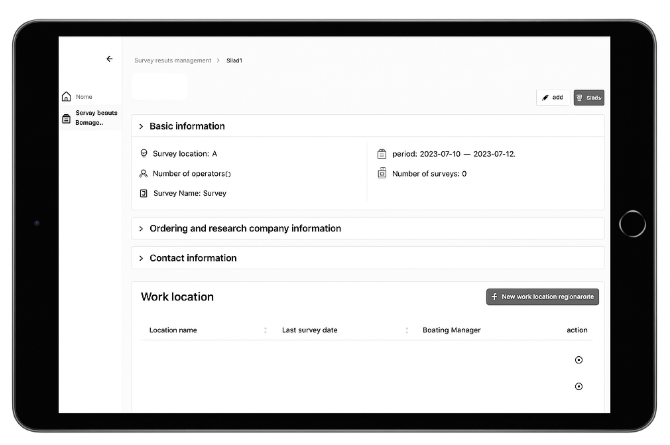The height and width of the screenshot is (445, 670).
Task: Click the Work location heading
Action: coord(177,297)
